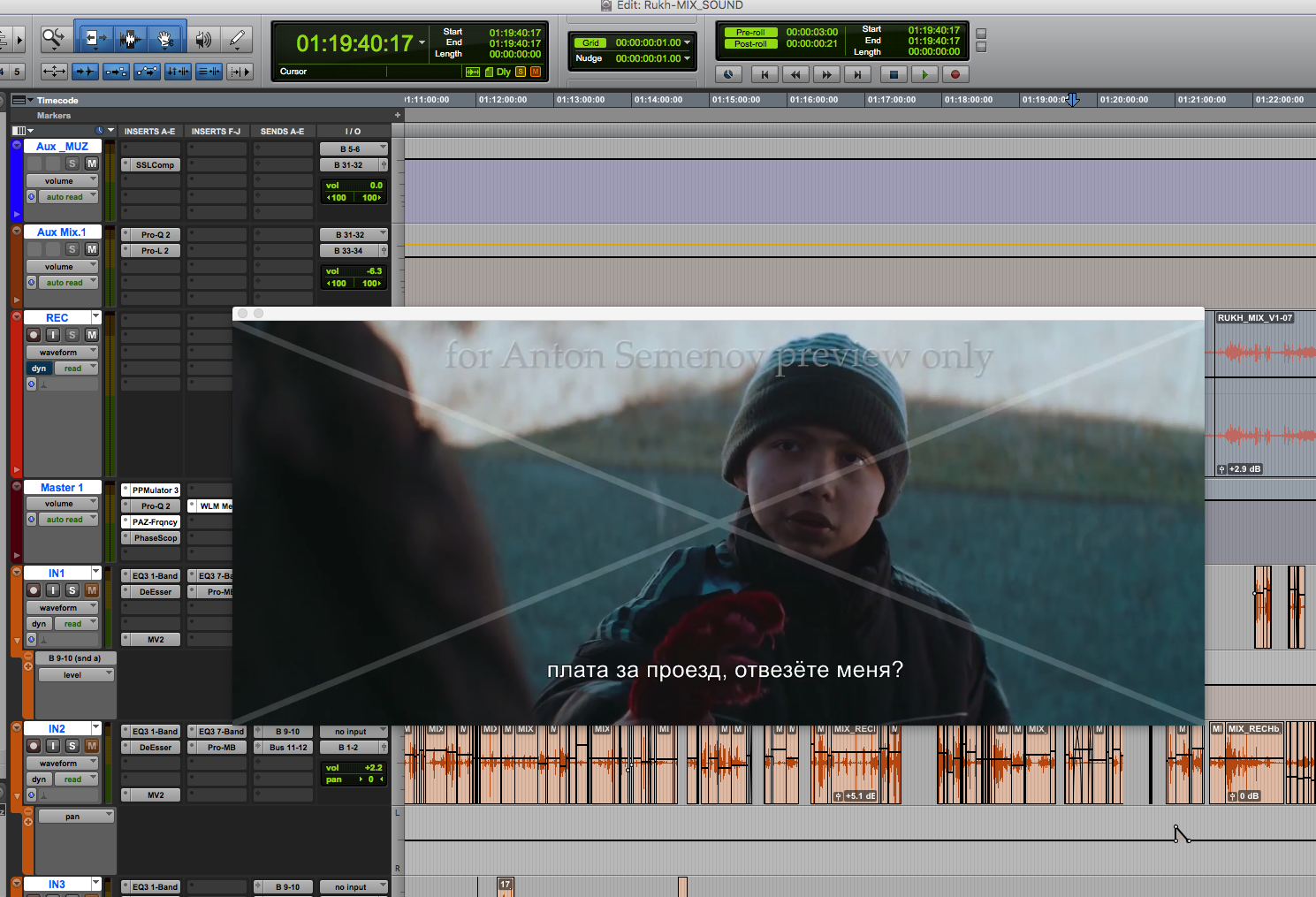Click Aux Mix.1 volume -6.3 value

375,271
